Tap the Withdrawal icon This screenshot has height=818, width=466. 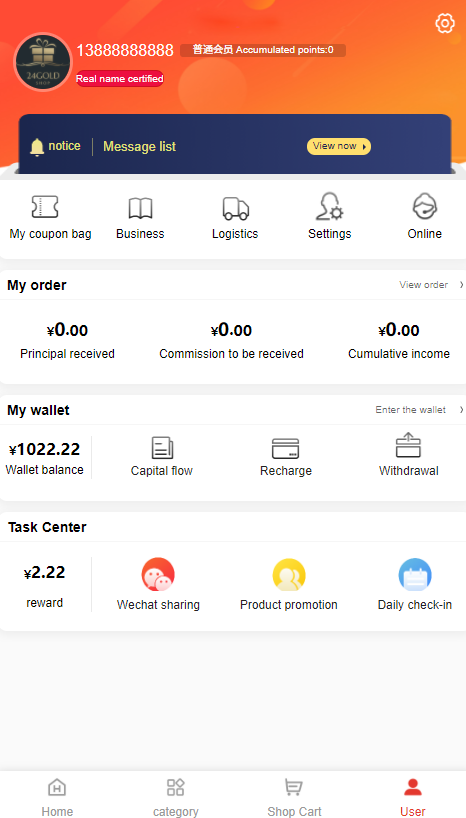tap(408, 445)
